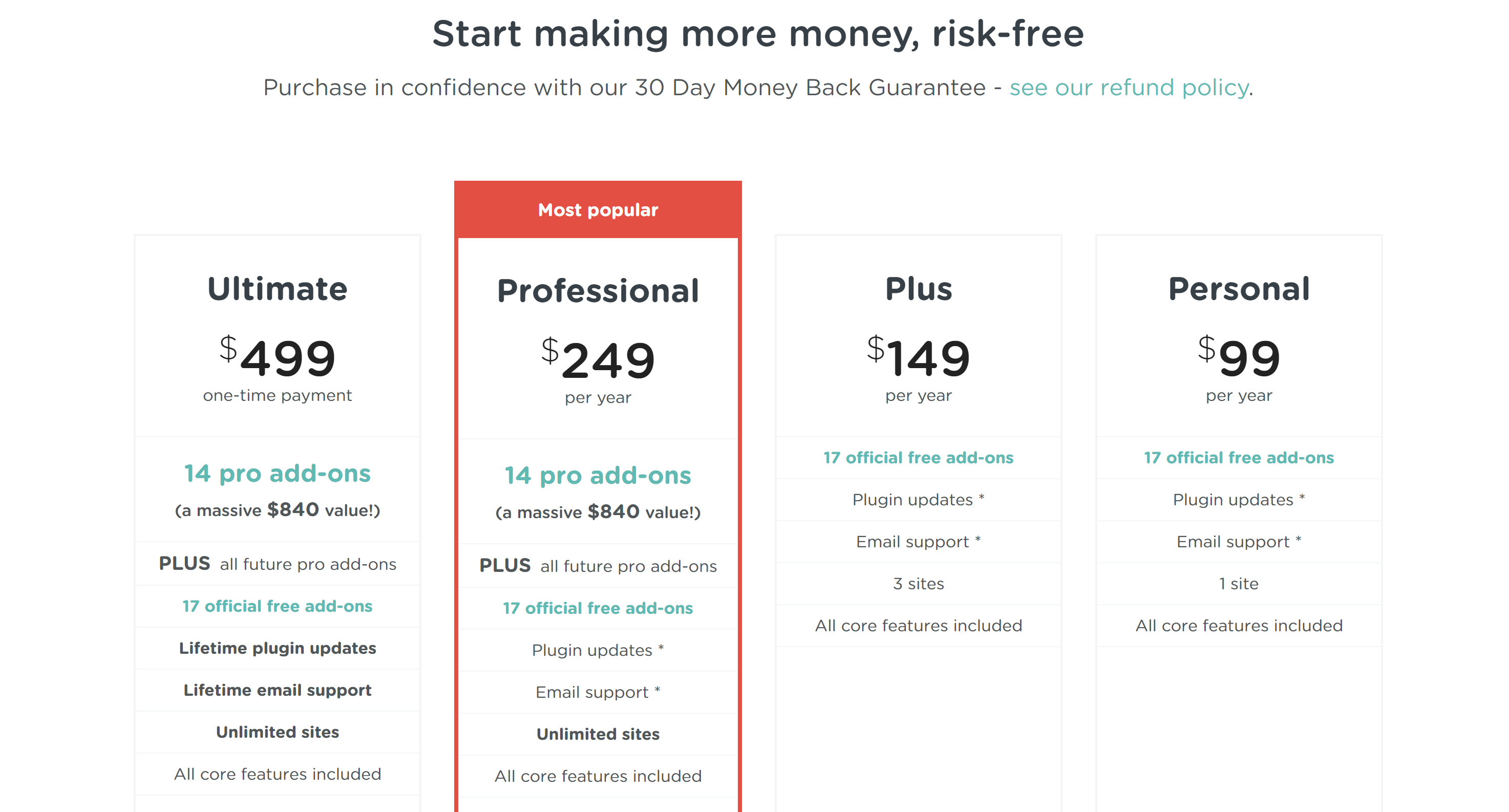
Task: Select the Personal pricing plan
Action: point(1238,288)
